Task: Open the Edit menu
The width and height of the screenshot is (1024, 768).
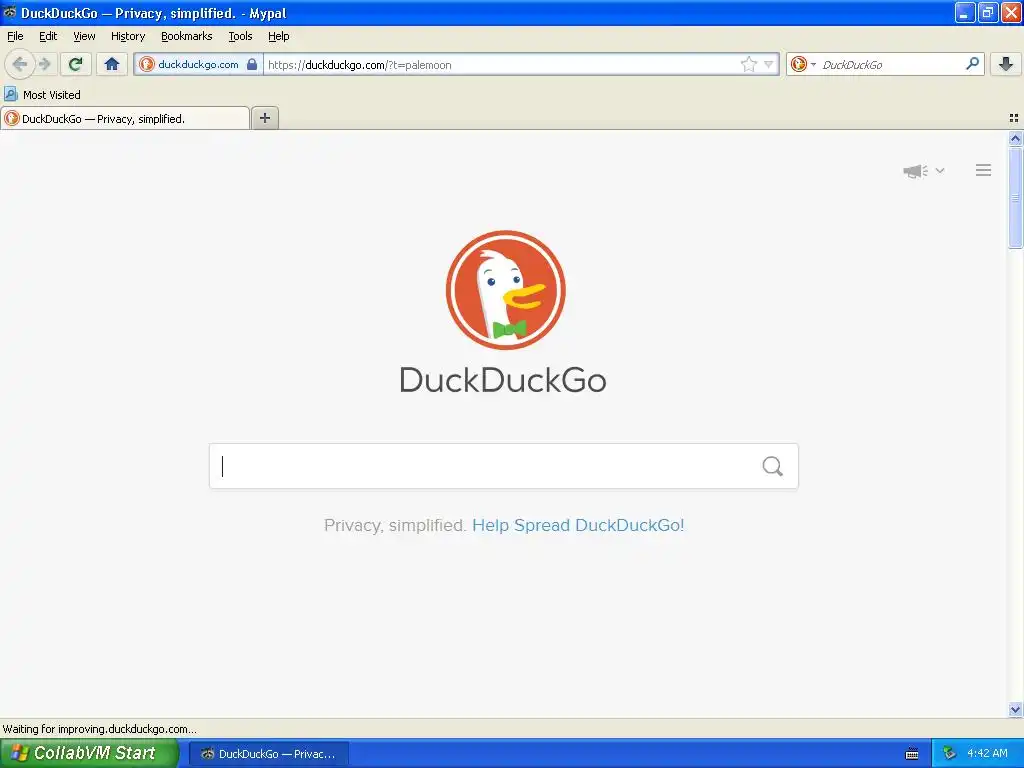Action: [x=48, y=36]
